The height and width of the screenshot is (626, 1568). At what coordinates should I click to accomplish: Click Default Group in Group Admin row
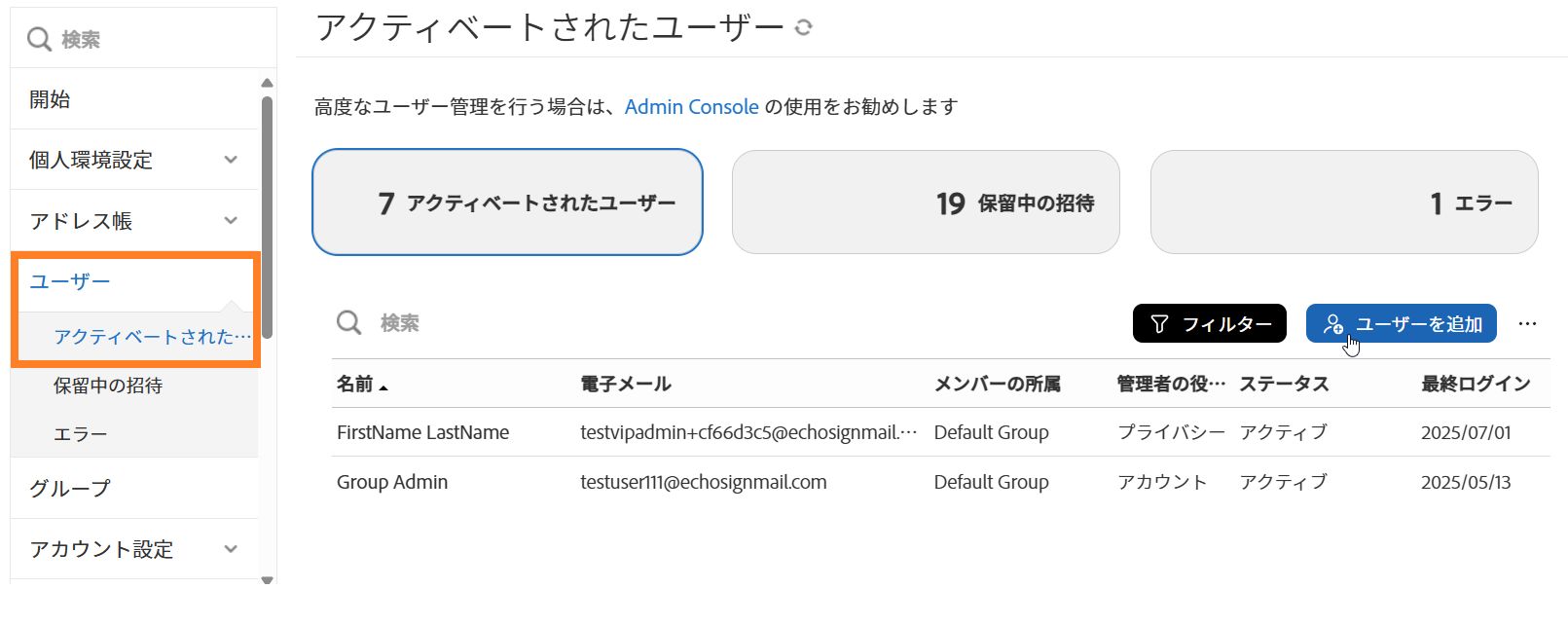click(x=991, y=482)
